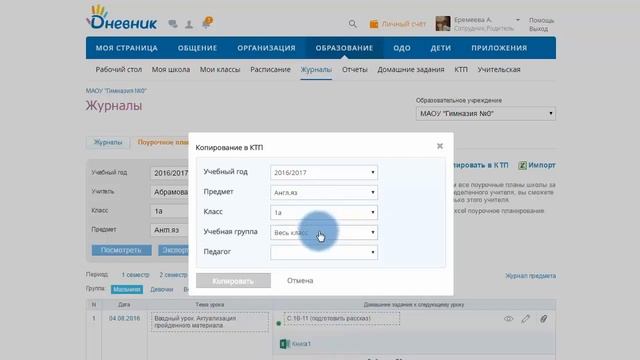Open the ОРГАНИЗАЦИЯ menu
This screenshot has height=360, width=640.
tap(266, 48)
